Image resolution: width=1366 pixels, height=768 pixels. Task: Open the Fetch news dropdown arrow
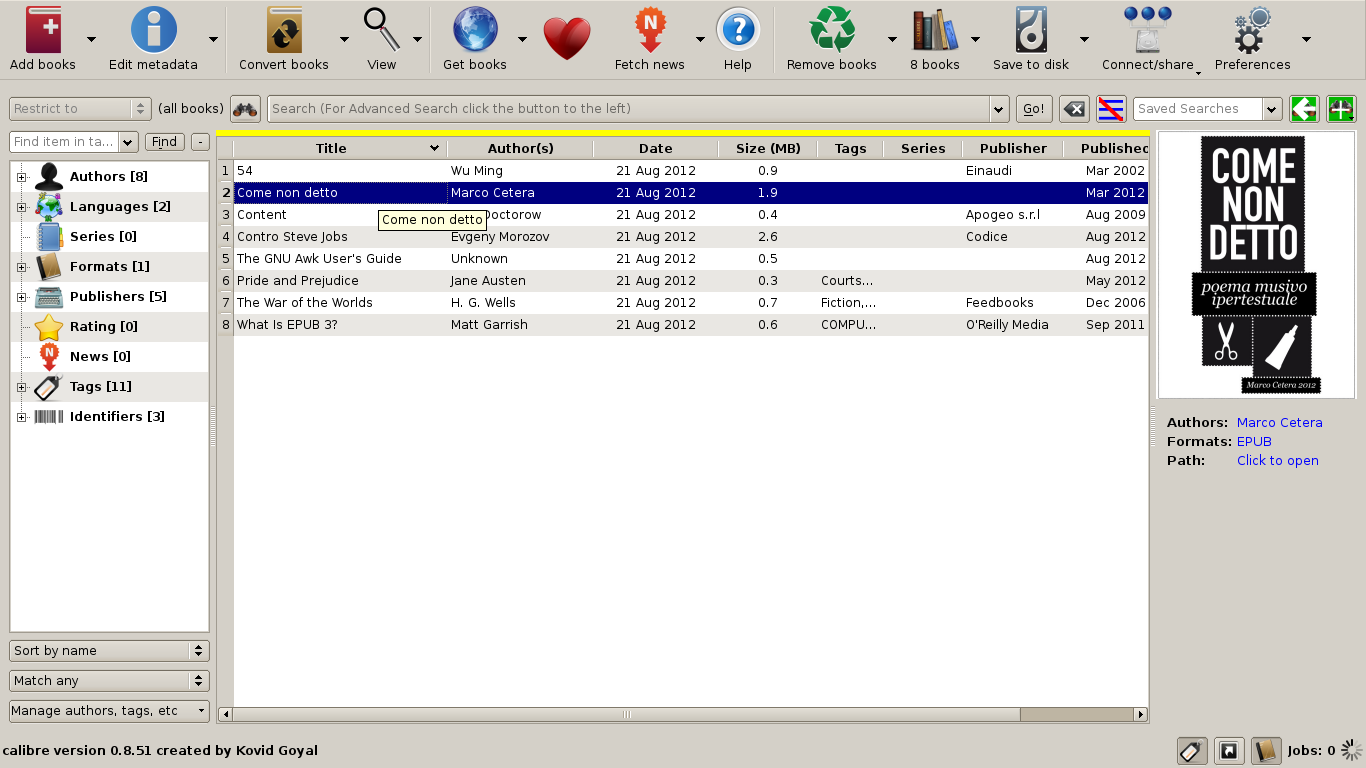click(700, 39)
